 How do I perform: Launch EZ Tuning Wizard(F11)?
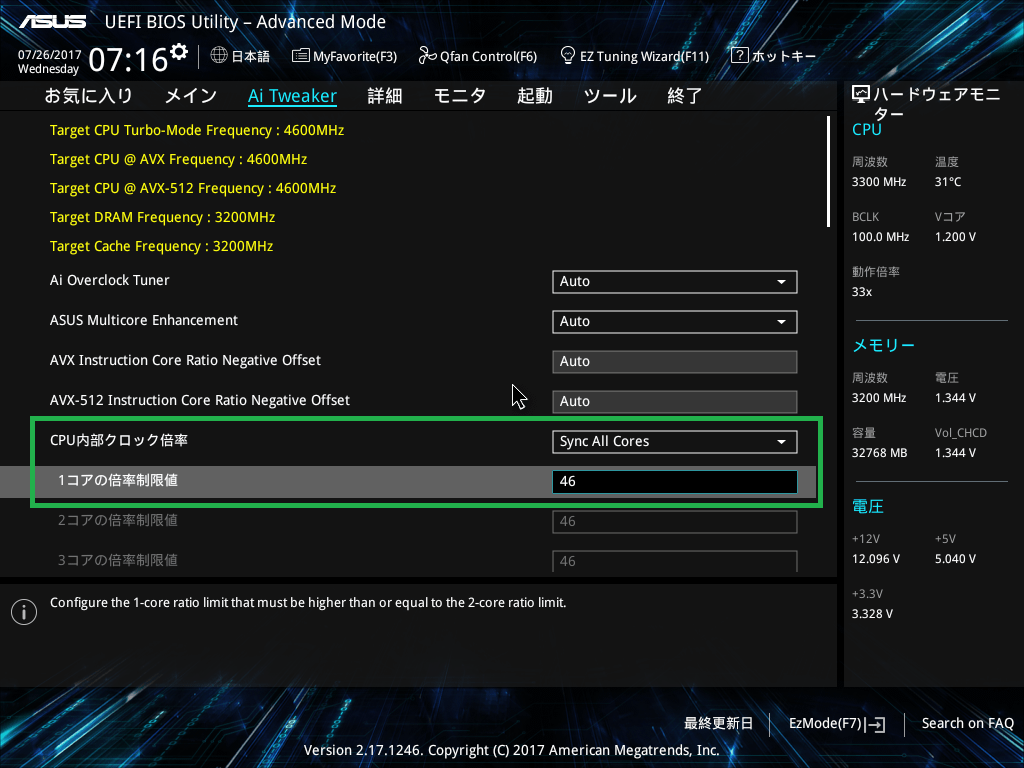[x=635, y=56]
